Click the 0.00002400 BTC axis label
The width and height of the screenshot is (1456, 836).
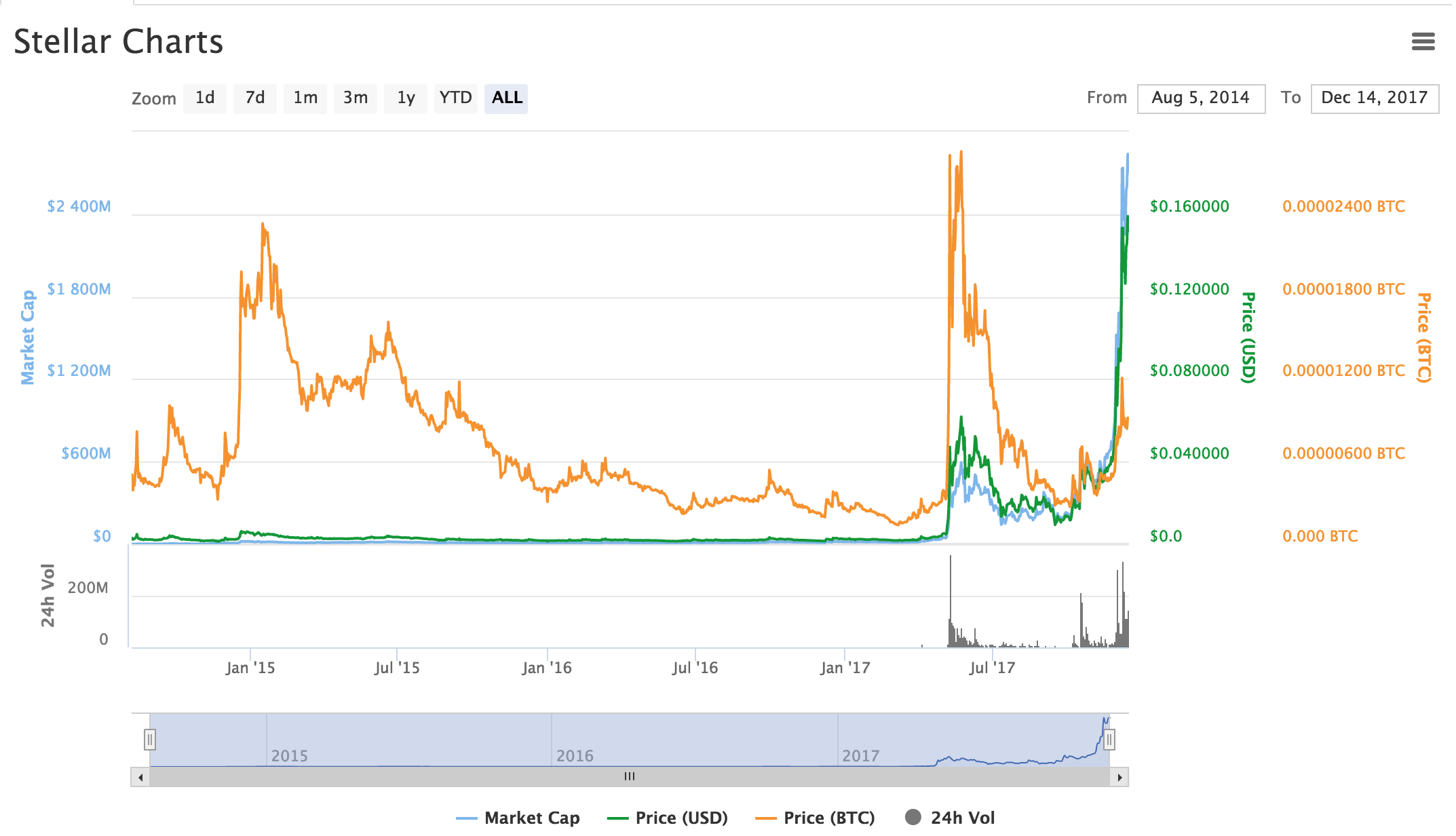coord(1343,206)
